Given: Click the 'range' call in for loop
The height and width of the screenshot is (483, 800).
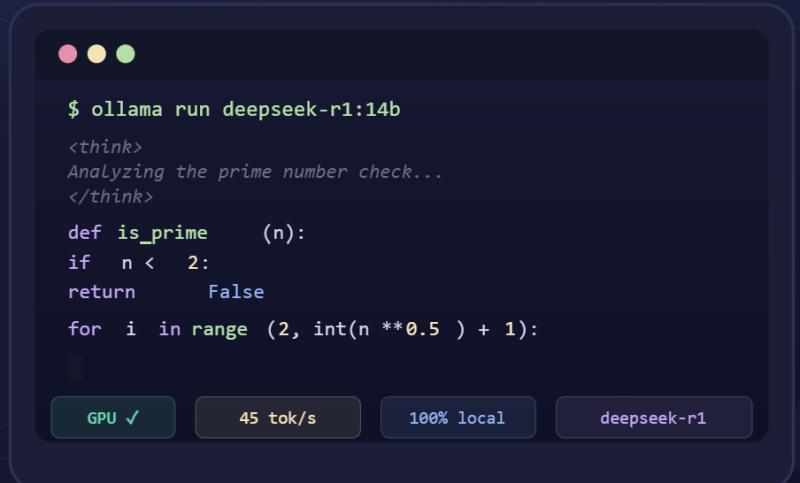Looking at the screenshot, I should 219,329.
